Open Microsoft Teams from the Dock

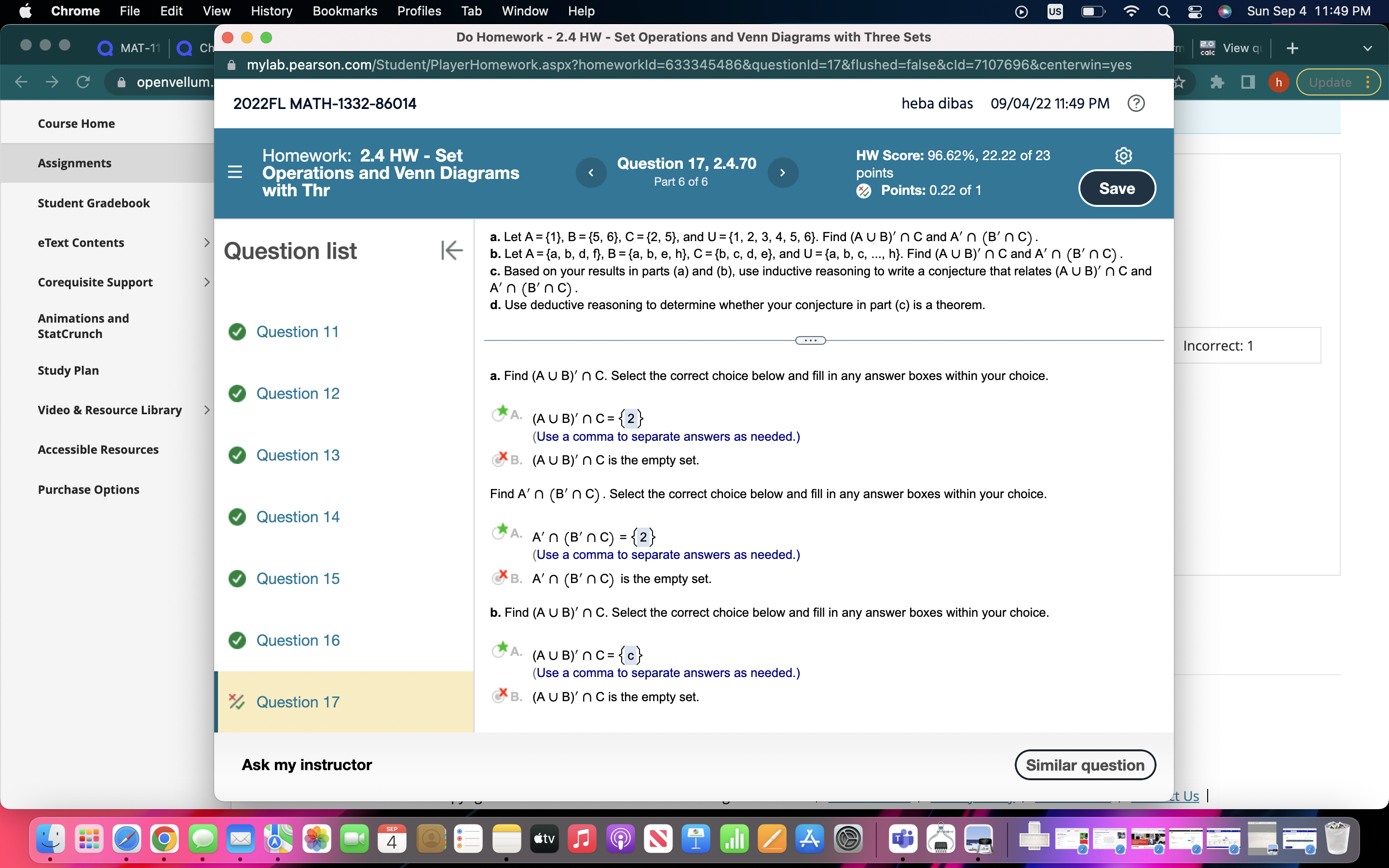903,839
